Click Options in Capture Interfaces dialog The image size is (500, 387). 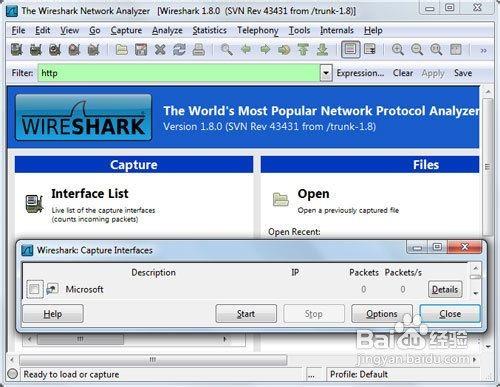[382, 314]
